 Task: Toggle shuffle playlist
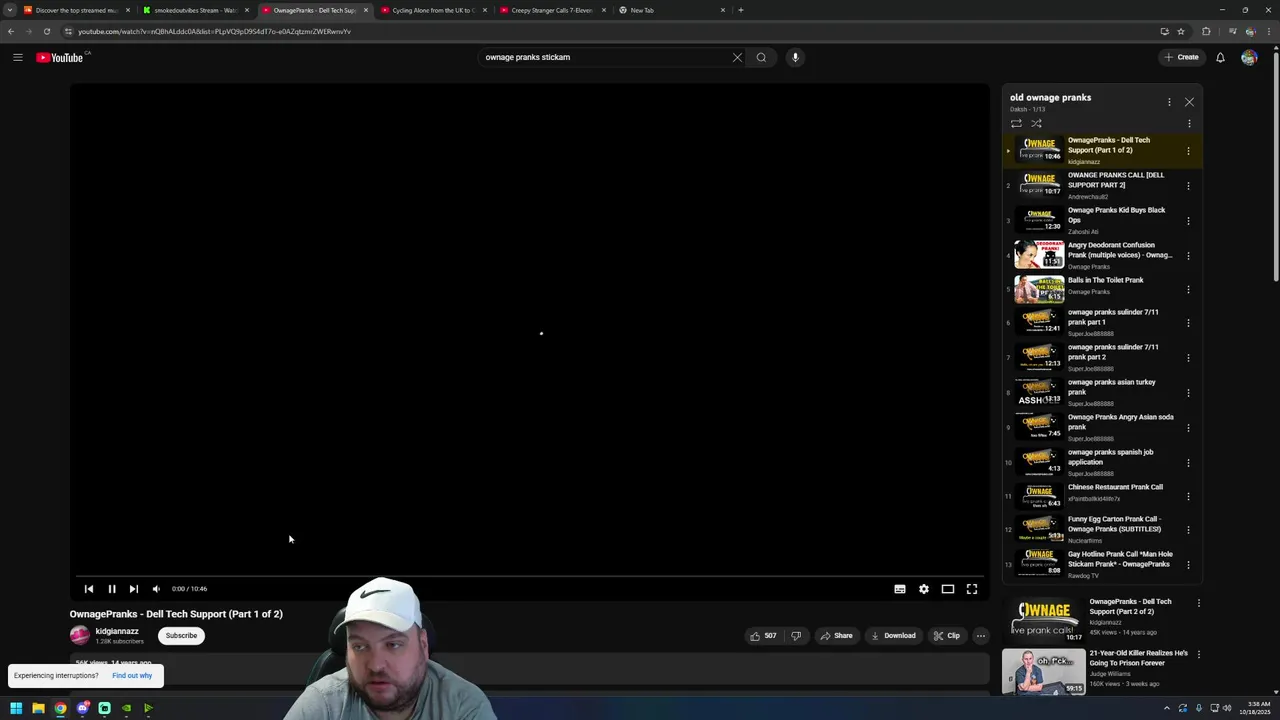point(1036,123)
